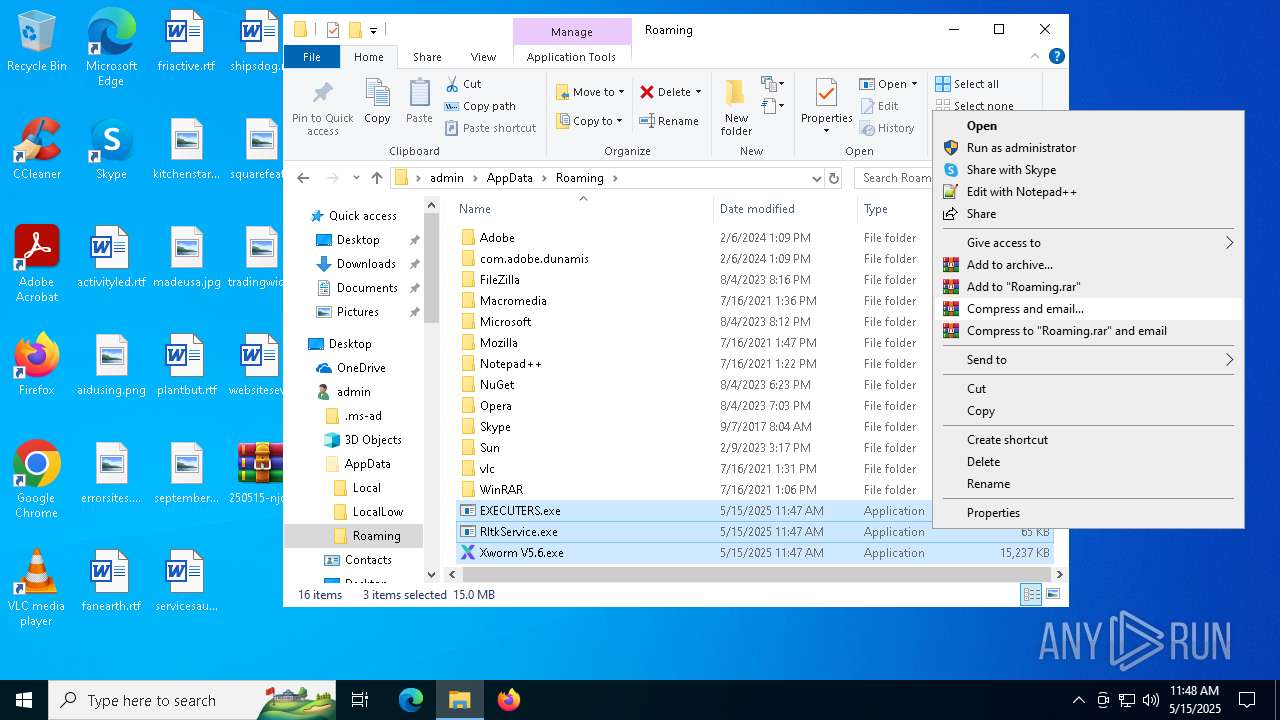The width and height of the screenshot is (1280, 720).
Task: Switch to the View ribbon tab
Action: pyautogui.click(x=483, y=57)
